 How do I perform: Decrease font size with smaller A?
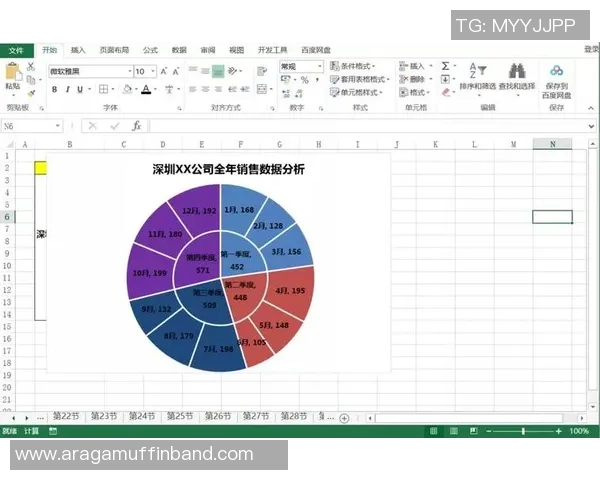point(176,71)
